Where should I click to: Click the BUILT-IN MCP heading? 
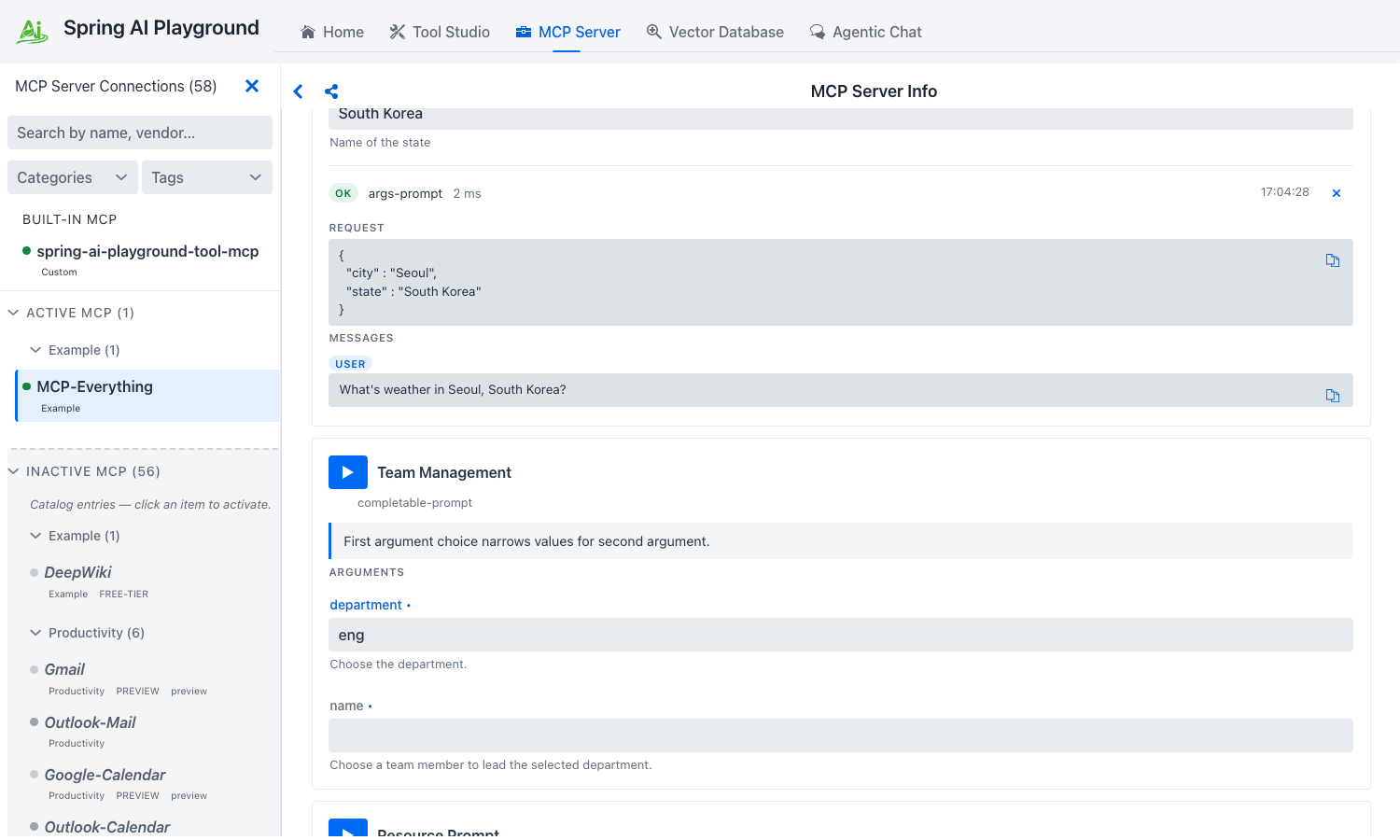[70, 219]
